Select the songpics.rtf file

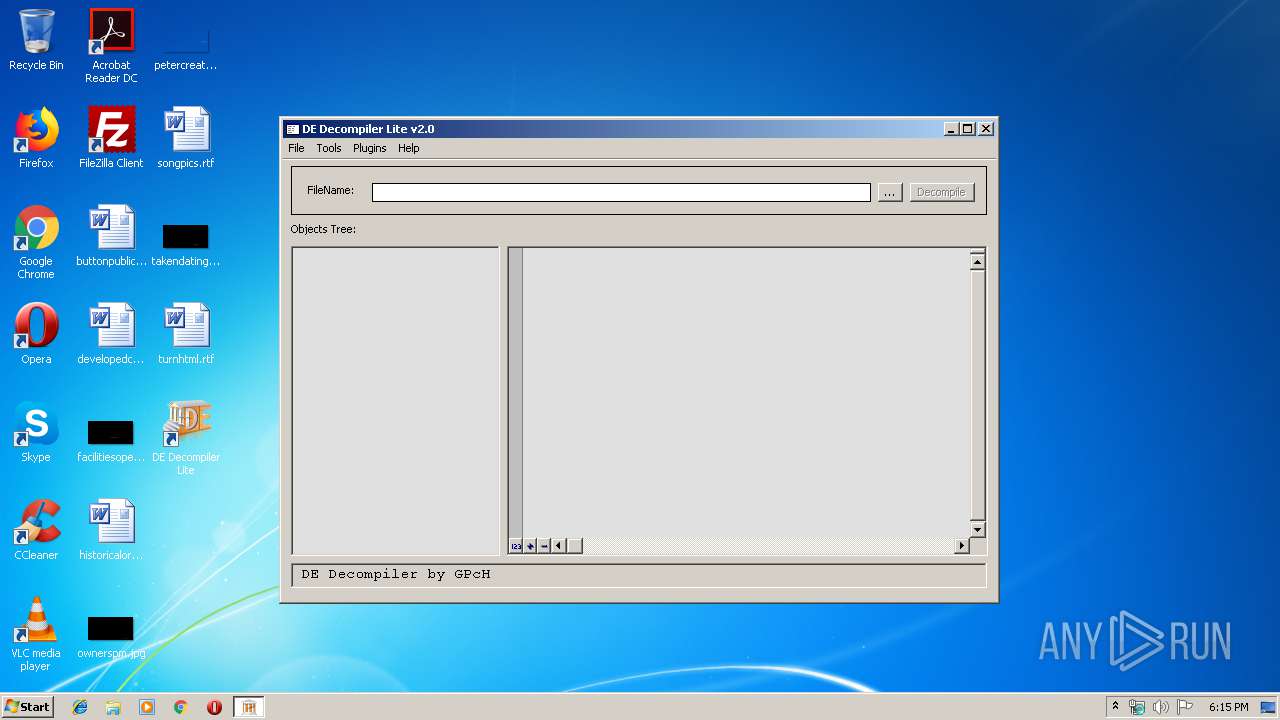[186, 138]
